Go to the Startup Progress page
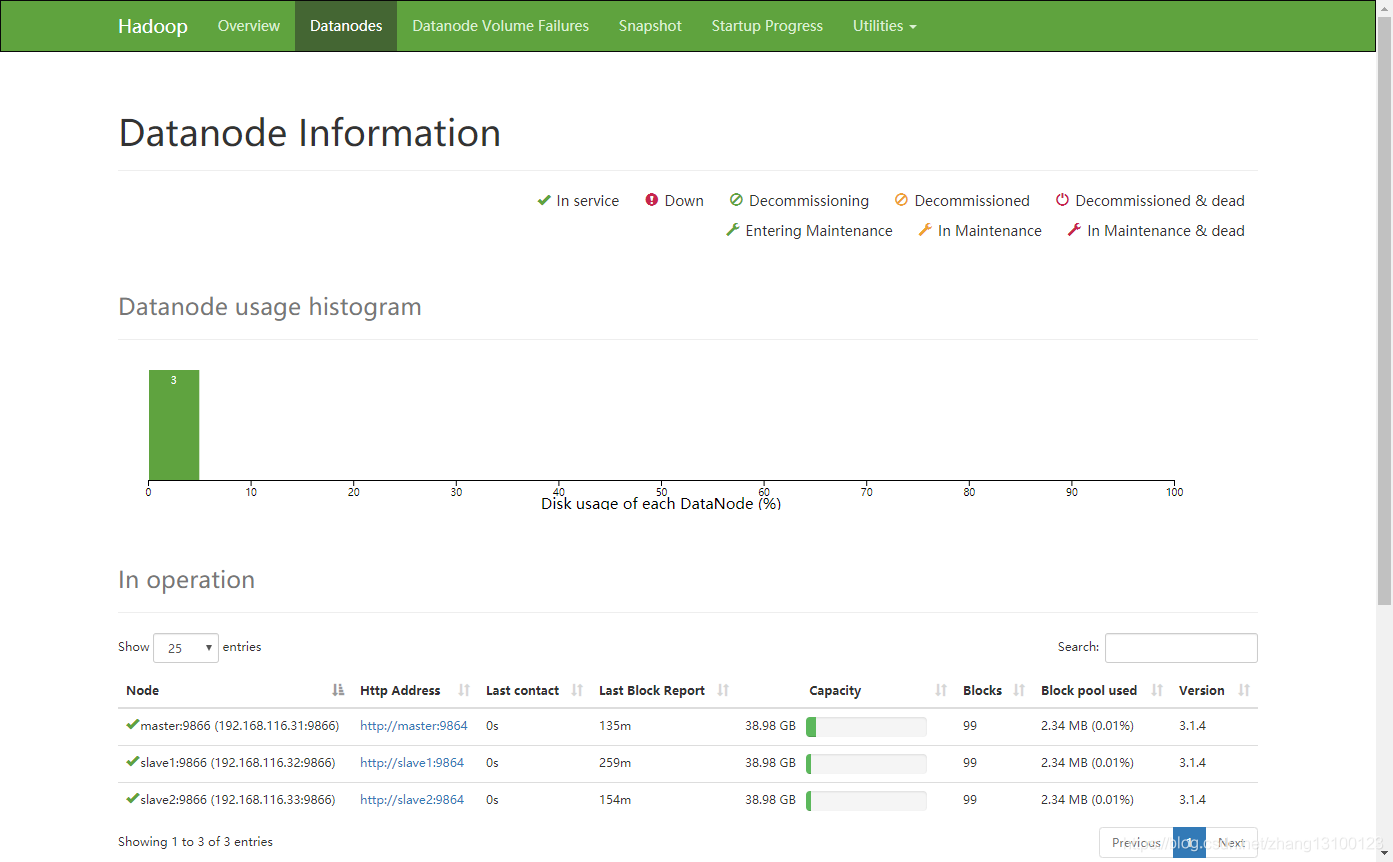The image size is (1393, 862). 767,25
